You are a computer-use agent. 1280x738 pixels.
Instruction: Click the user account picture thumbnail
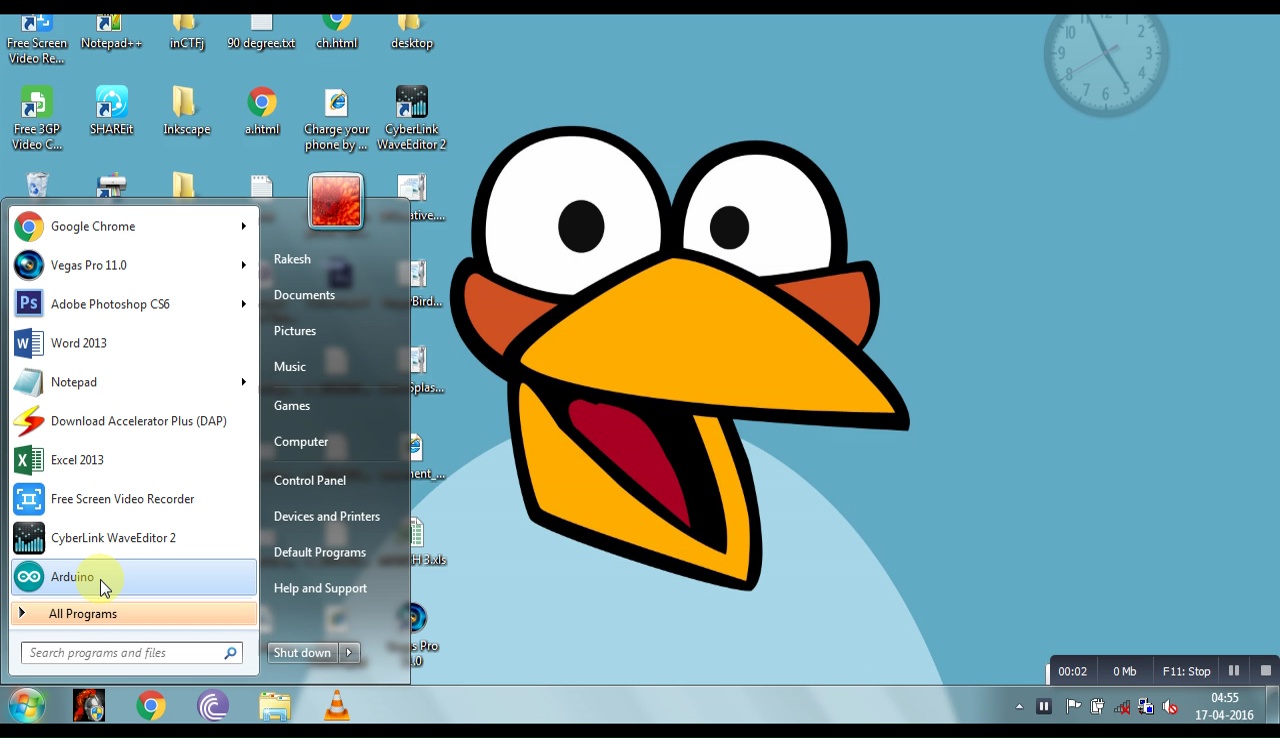336,201
